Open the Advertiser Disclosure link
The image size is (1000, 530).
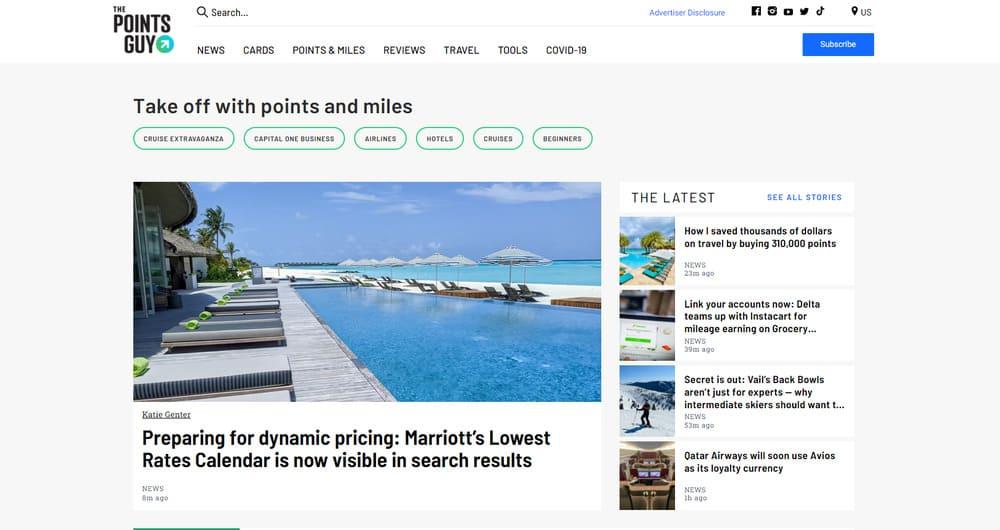[x=687, y=12]
